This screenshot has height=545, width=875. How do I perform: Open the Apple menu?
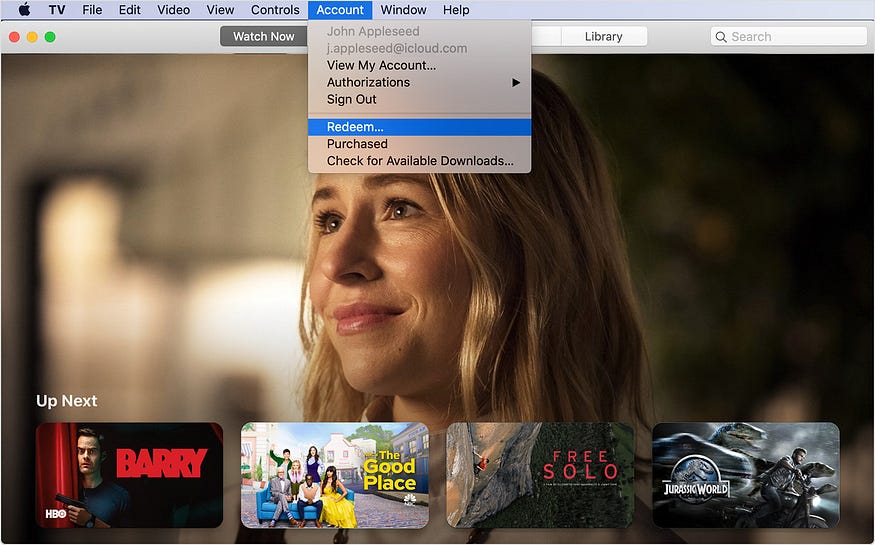click(24, 9)
